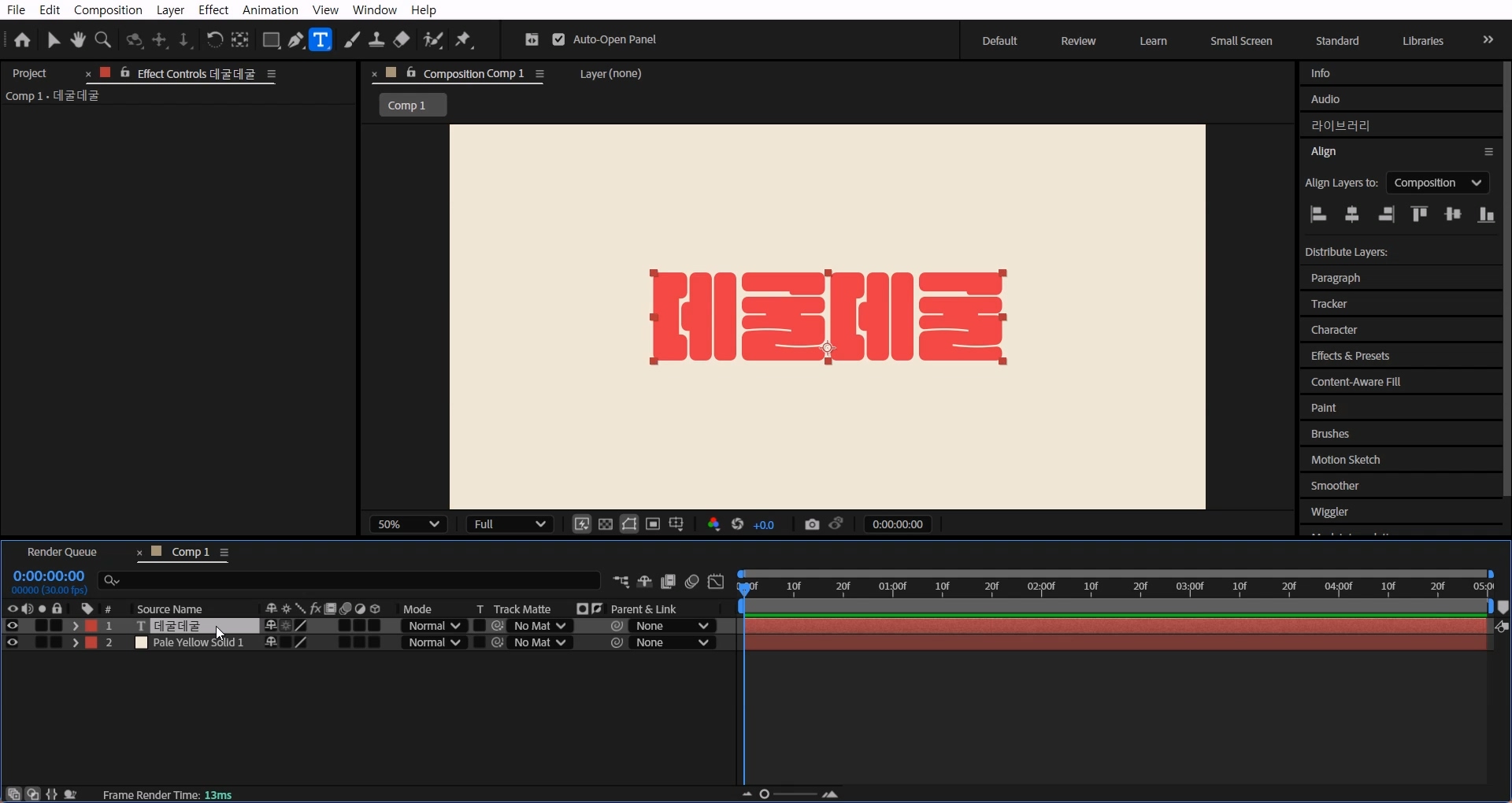Enable frame blending for composition
Image resolution: width=1512 pixels, height=803 pixels.
668,582
